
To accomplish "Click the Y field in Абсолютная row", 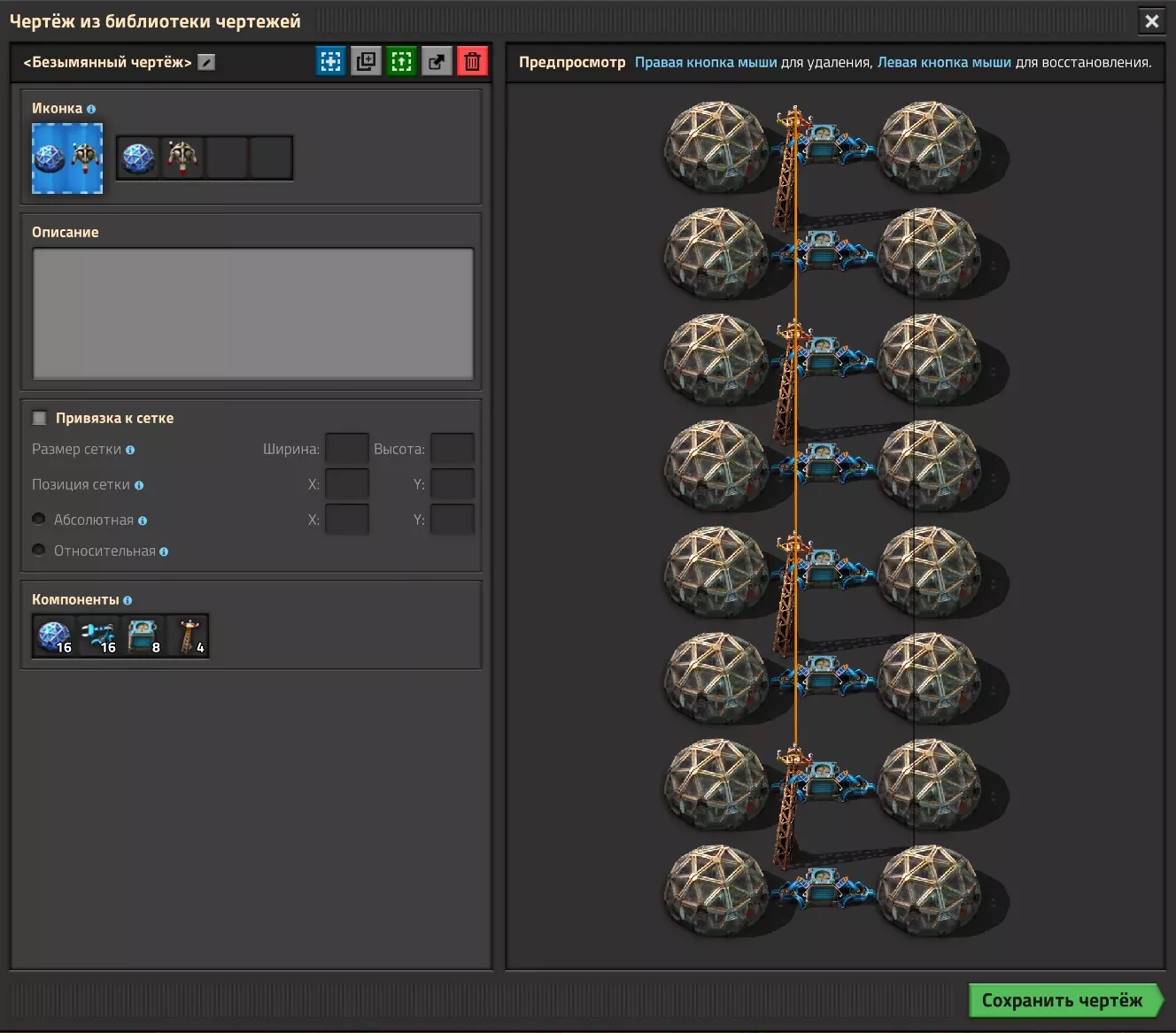I will (453, 520).
